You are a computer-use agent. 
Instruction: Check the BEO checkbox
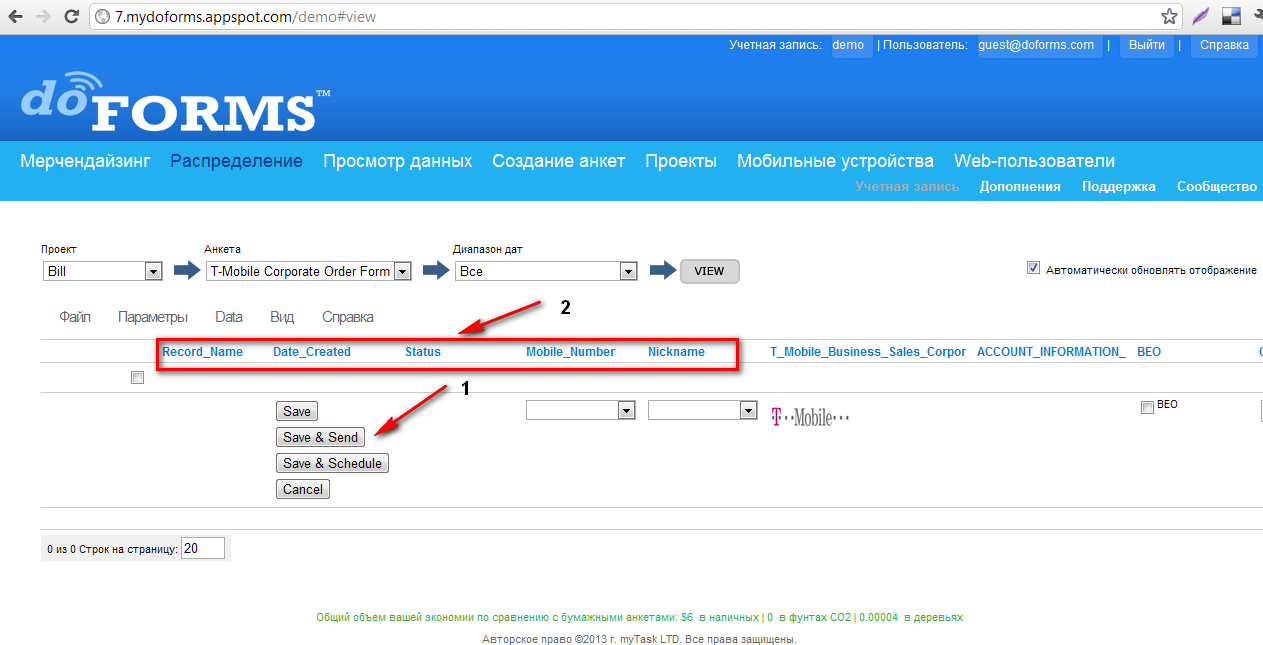click(1147, 407)
